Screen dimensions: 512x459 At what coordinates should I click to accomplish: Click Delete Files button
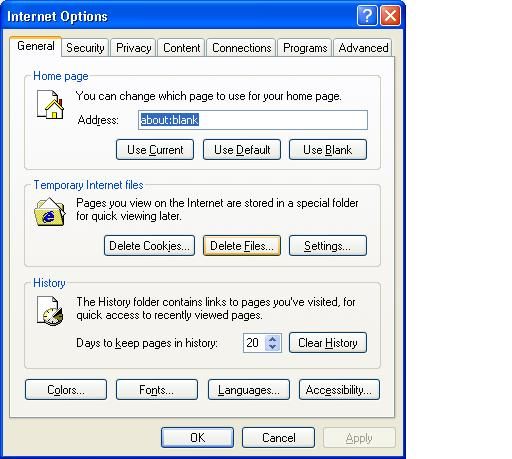click(x=242, y=246)
